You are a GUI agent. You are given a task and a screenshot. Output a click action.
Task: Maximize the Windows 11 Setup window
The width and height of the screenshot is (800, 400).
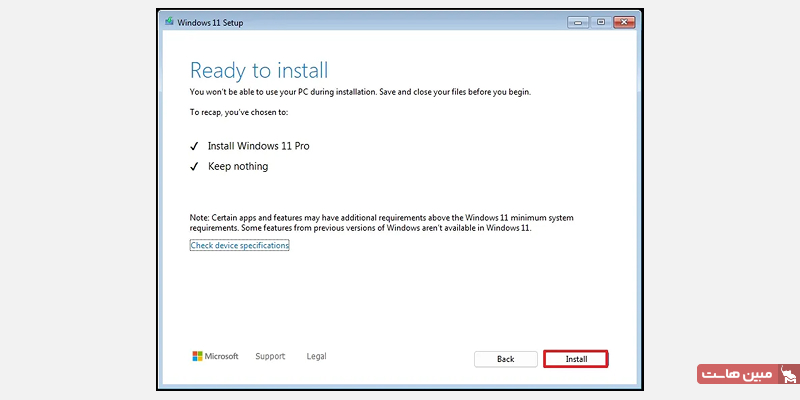point(601,22)
